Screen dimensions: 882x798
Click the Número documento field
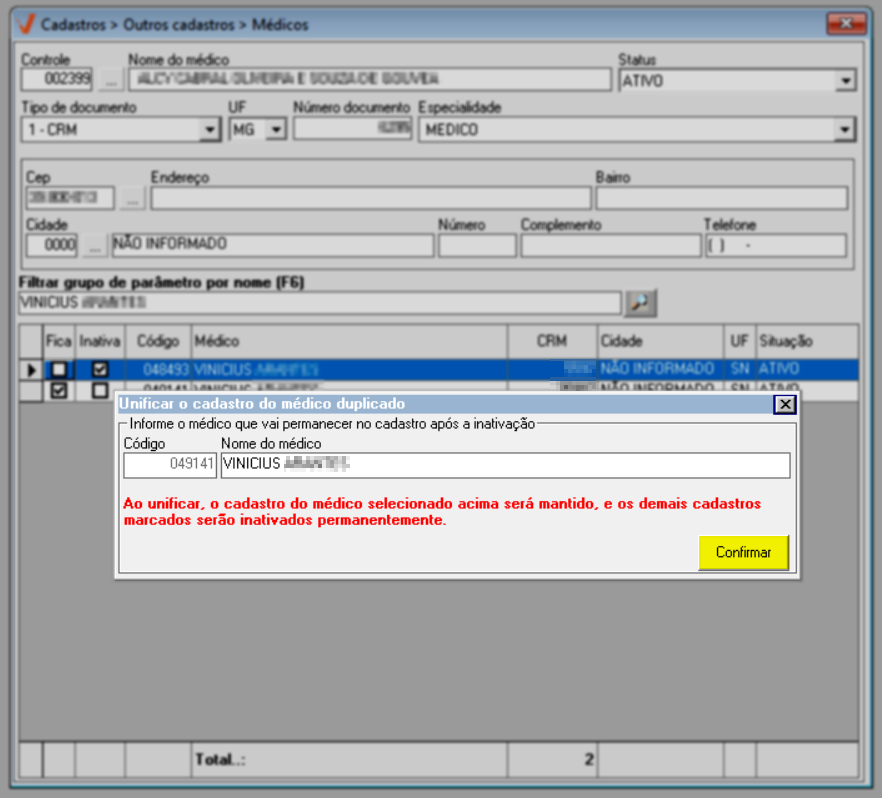tap(353, 129)
